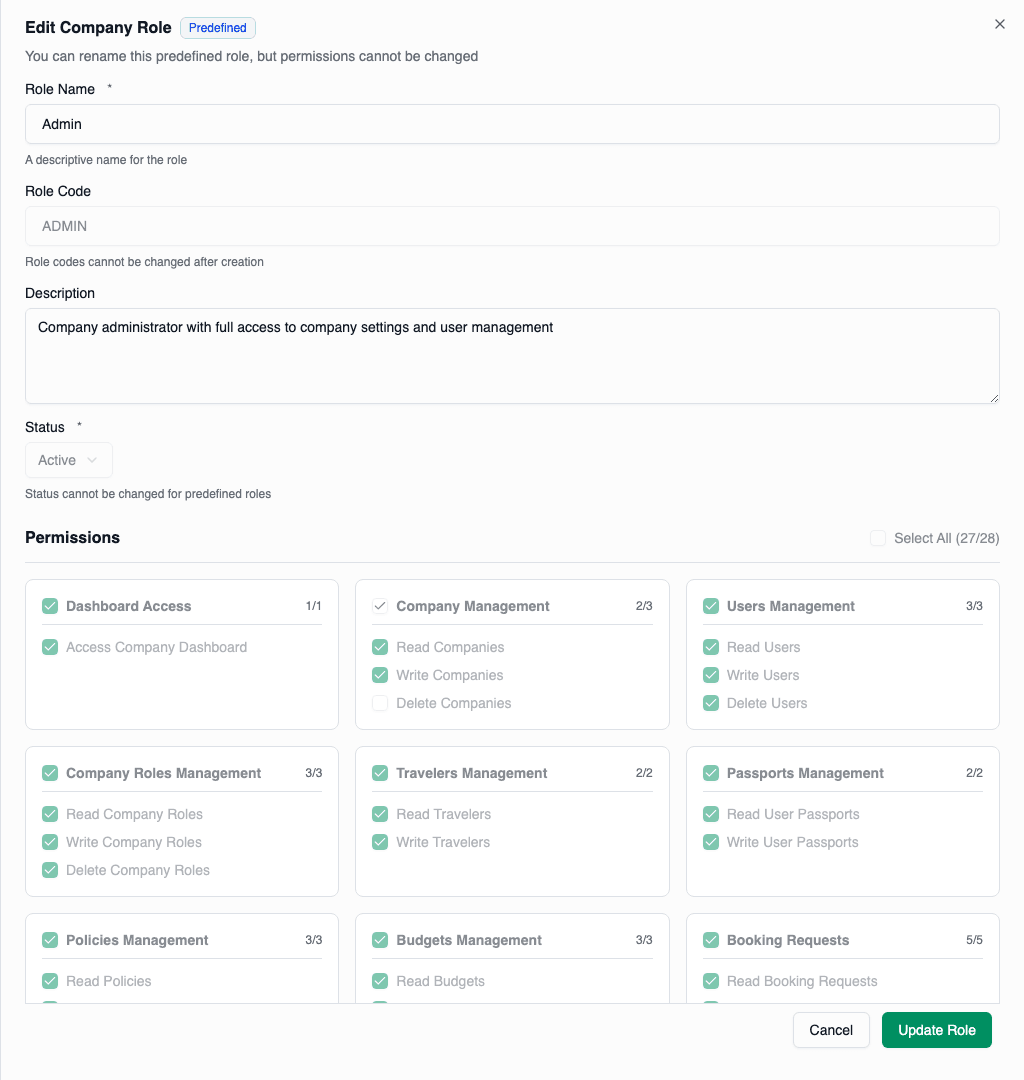Uncheck the Delete Users permission

710,703
